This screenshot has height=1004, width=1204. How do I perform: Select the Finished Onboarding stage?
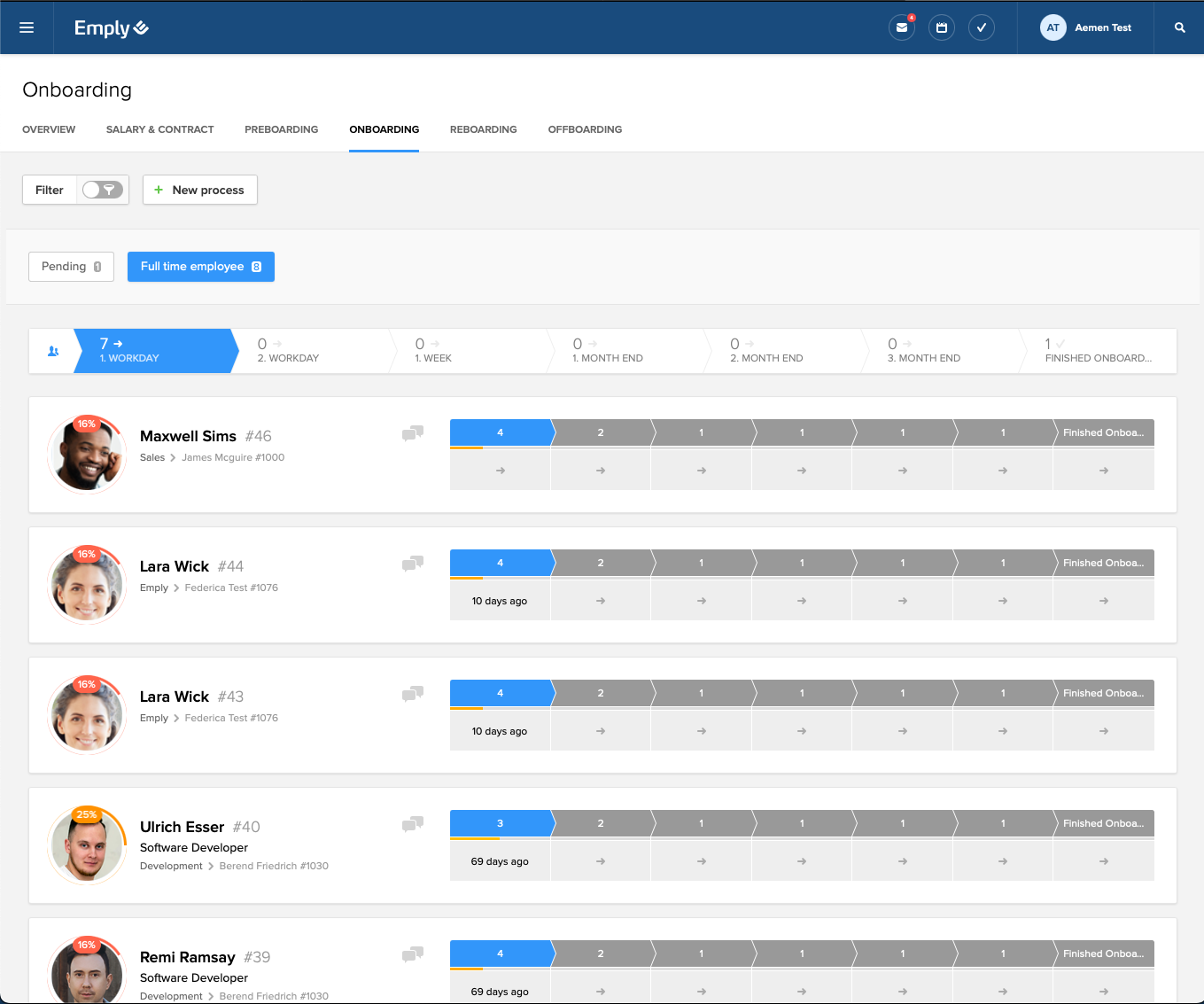[x=1098, y=352]
